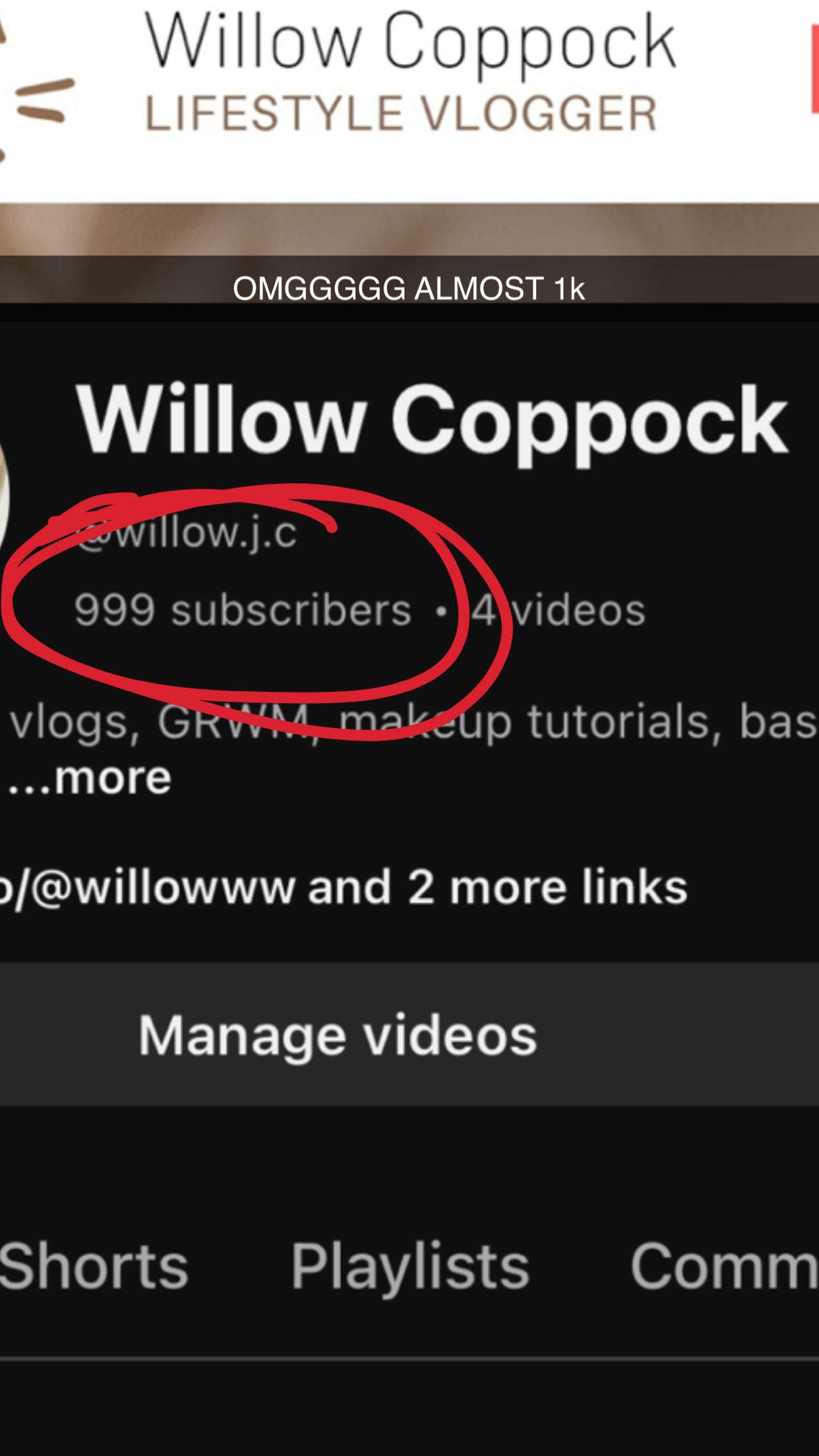This screenshot has height=1456, width=819.
Task: Switch to the Playlists tab
Action: pyautogui.click(x=410, y=1267)
